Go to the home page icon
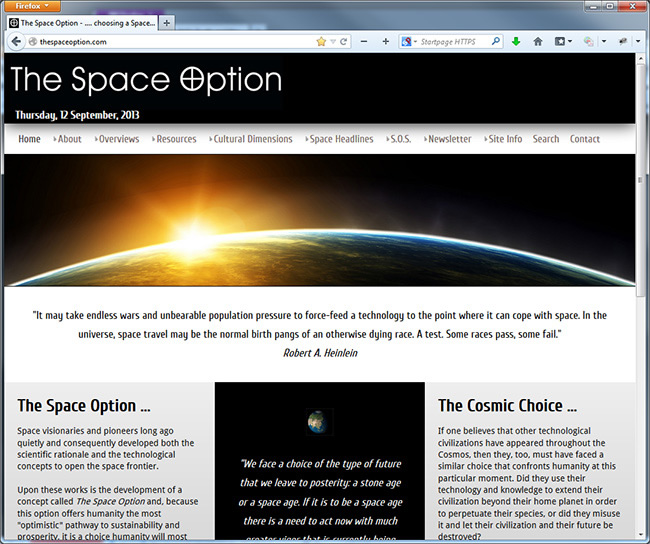Screen dimensions: 650x544 [x=538, y=41]
